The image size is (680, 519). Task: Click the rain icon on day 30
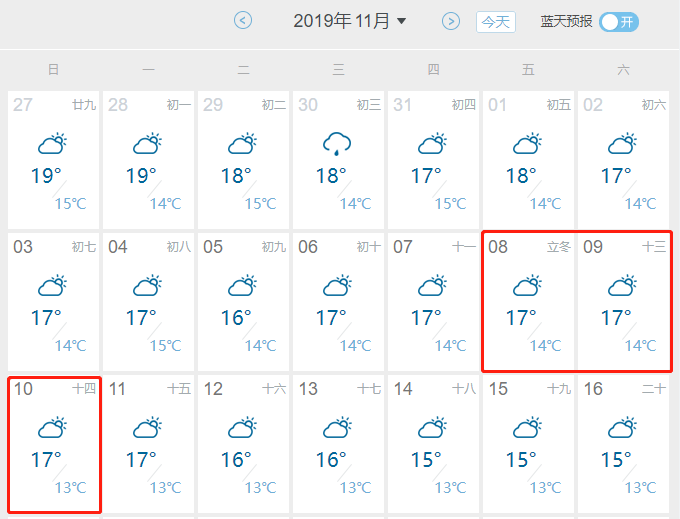pyautogui.click(x=337, y=144)
